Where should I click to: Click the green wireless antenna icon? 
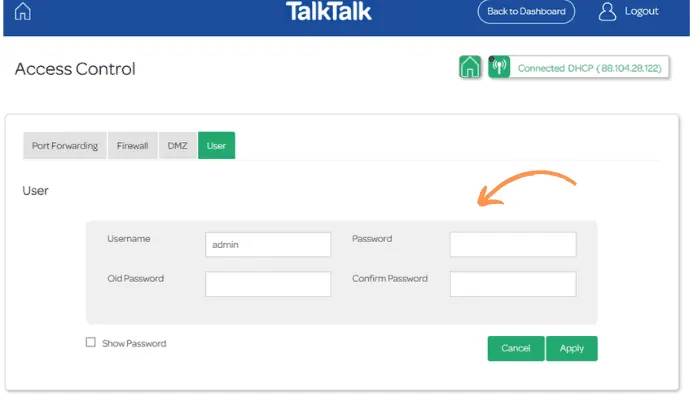tap(499, 67)
